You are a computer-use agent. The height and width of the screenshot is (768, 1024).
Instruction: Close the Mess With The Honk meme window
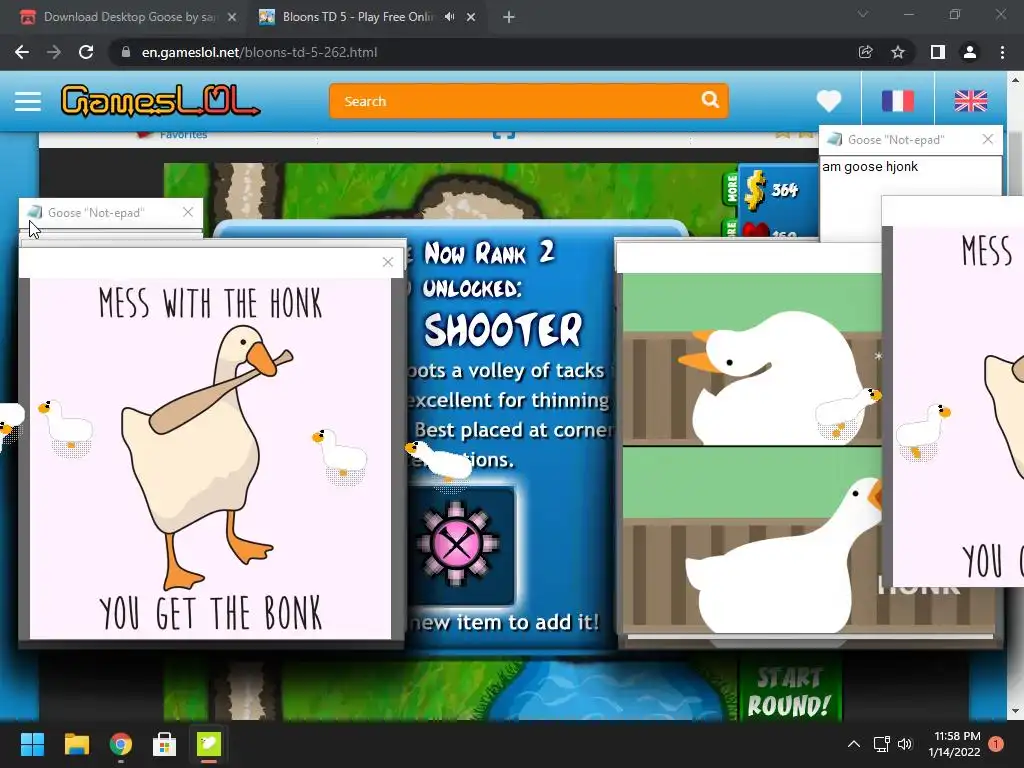(x=388, y=262)
